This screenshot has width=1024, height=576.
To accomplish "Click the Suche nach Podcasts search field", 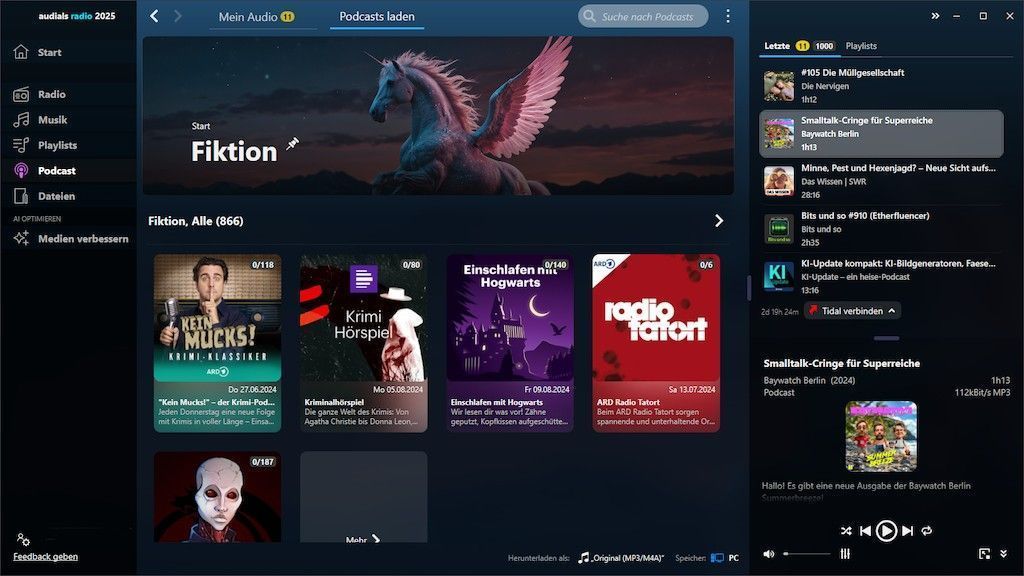I will coord(647,17).
